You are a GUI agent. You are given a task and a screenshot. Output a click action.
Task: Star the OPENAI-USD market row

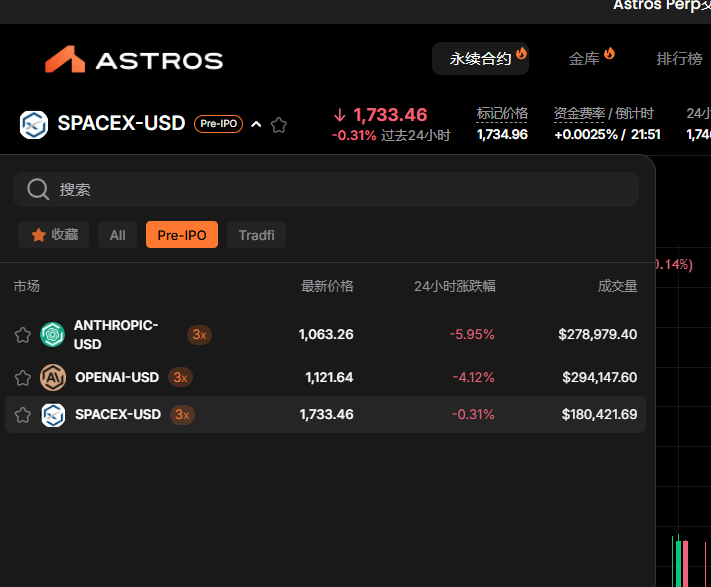click(23, 378)
